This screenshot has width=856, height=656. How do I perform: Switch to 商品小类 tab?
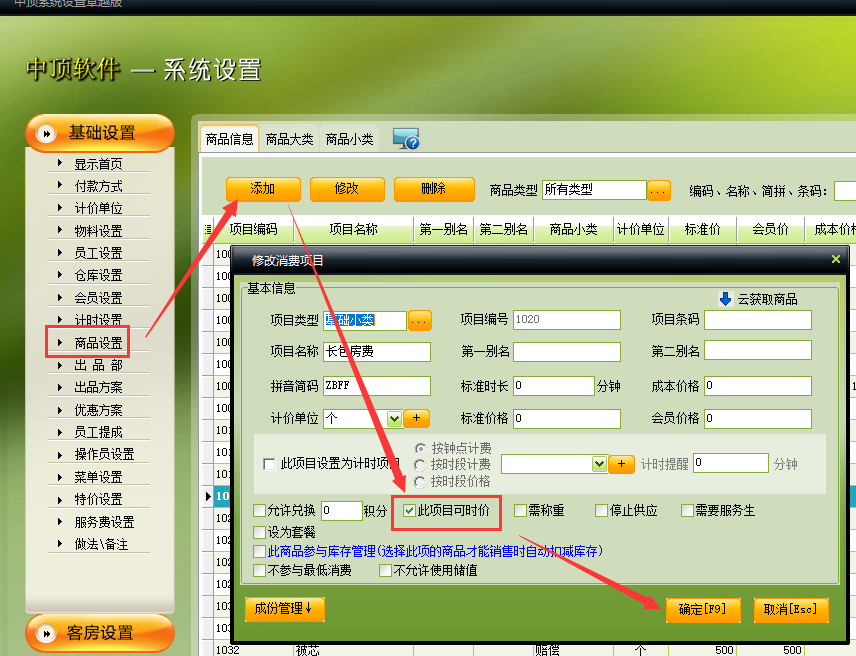[349, 139]
